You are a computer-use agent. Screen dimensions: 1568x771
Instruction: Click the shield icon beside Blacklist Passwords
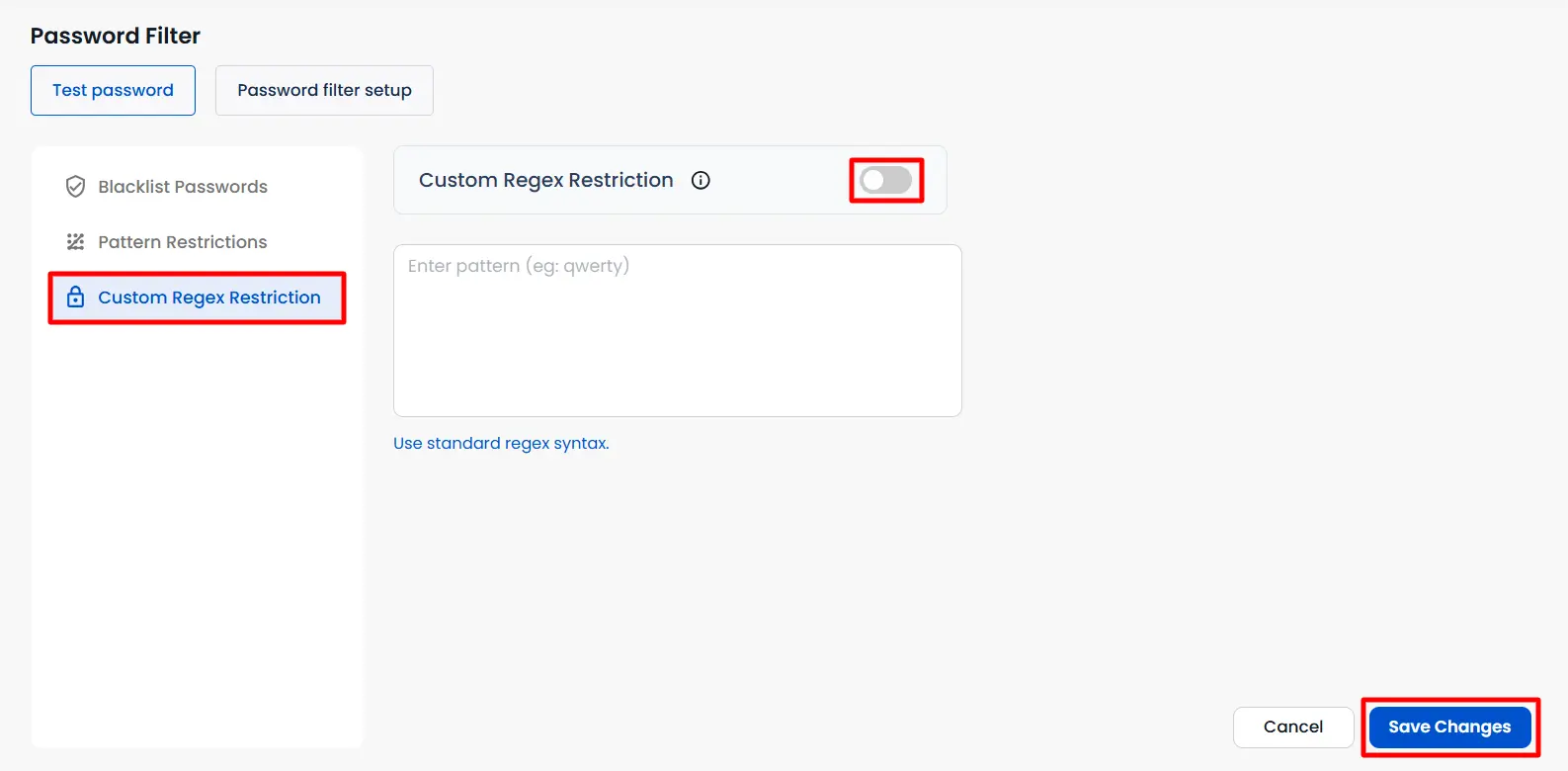point(75,187)
